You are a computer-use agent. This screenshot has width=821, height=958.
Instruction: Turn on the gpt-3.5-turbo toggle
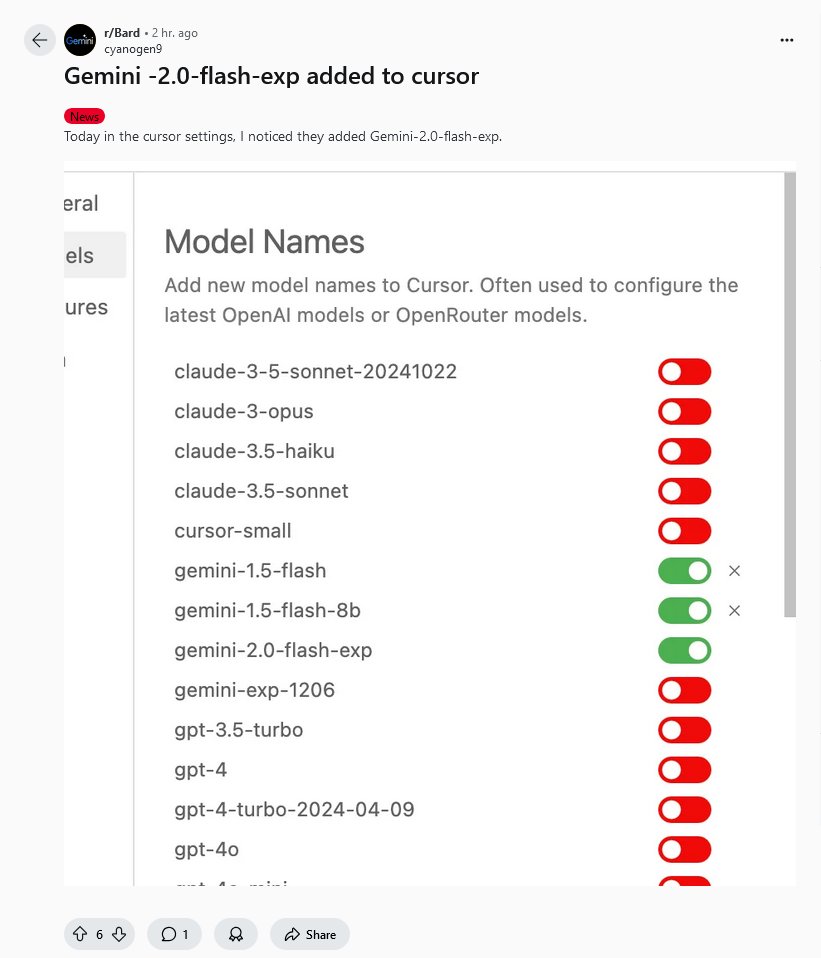click(x=684, y=730)
